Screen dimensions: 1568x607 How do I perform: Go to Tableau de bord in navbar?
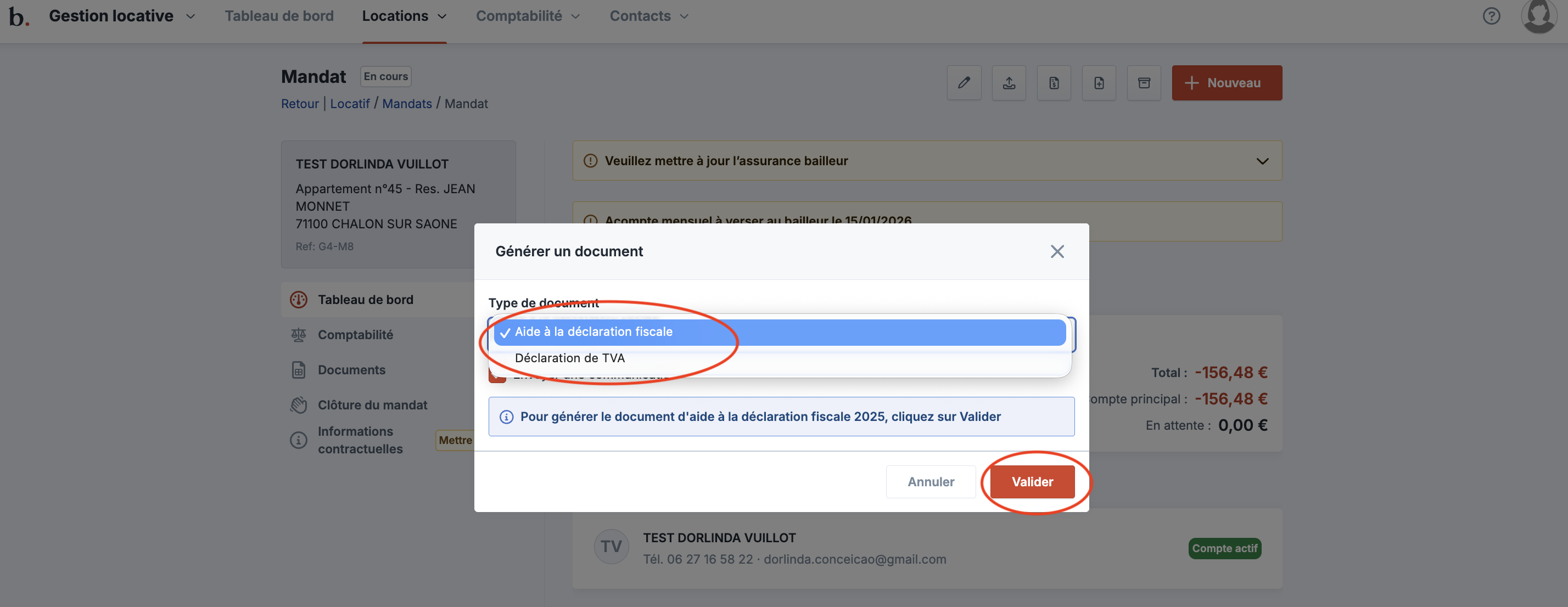[279, 16]
